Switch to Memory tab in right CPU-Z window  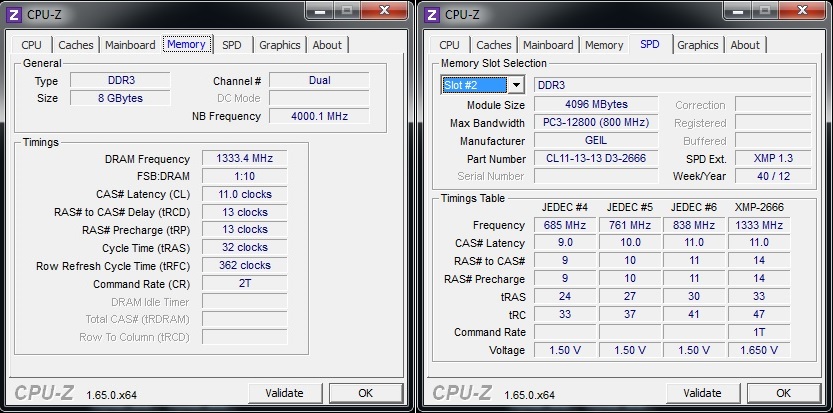pyautogui.click(x=604, y=45)
